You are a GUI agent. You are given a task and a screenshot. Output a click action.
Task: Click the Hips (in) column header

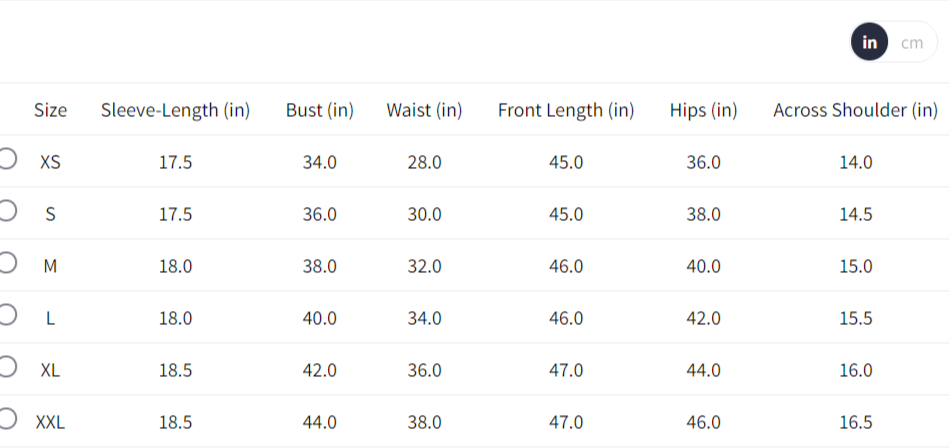[703, 110]
